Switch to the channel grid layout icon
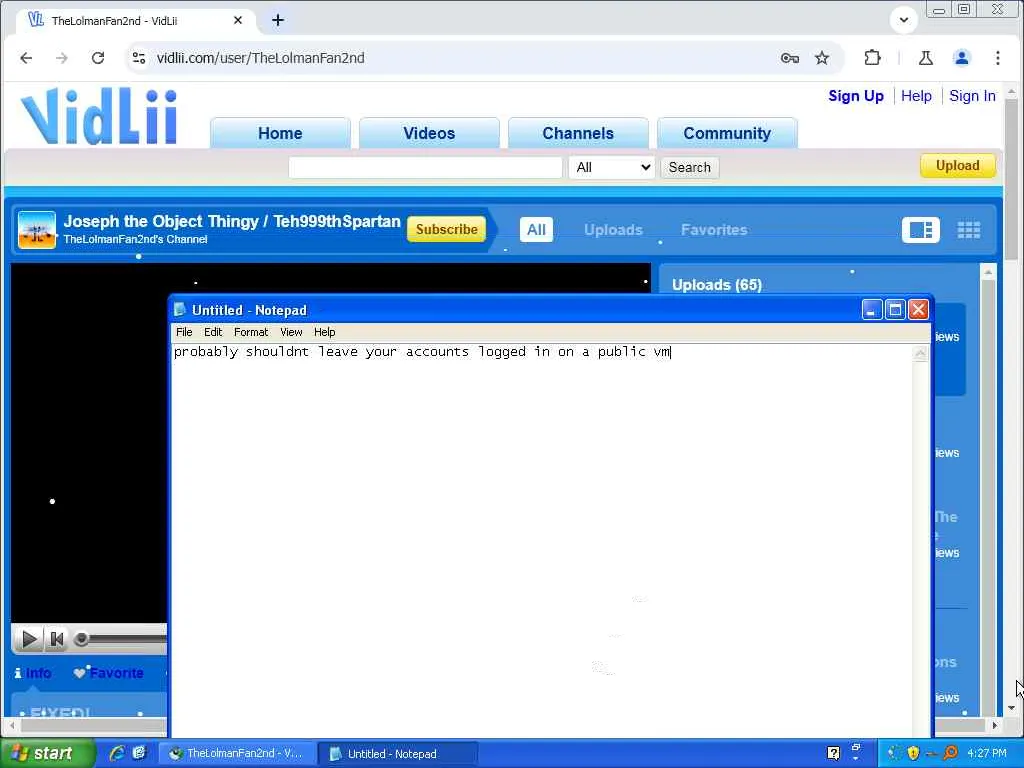This screenshot has width=1024, height=768. coord(968,230)
